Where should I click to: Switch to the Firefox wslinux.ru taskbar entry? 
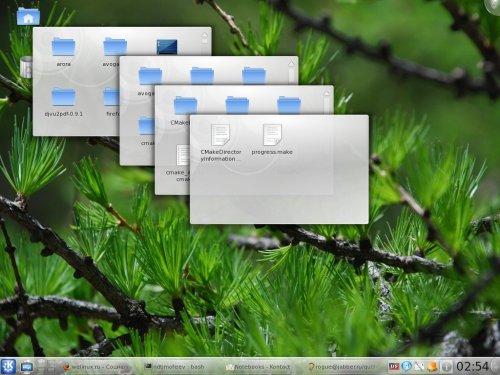(x=96, y=367)
